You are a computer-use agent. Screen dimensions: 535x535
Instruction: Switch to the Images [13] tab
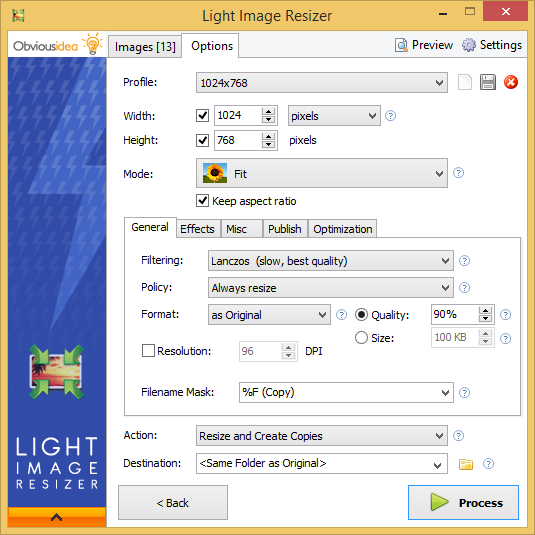pyautogui.click(x=145, y=46)
